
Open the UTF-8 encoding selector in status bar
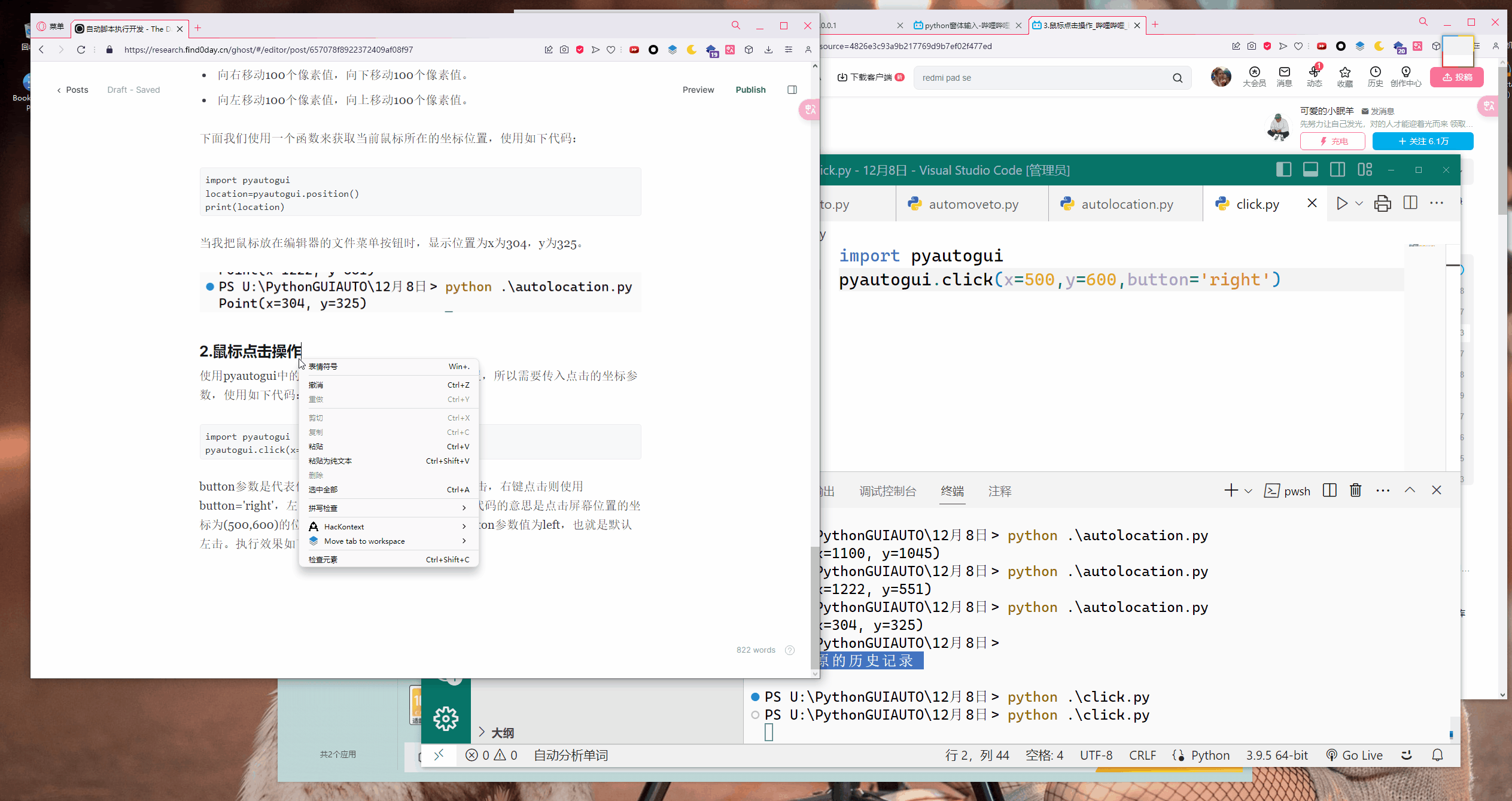[1096, 755]
